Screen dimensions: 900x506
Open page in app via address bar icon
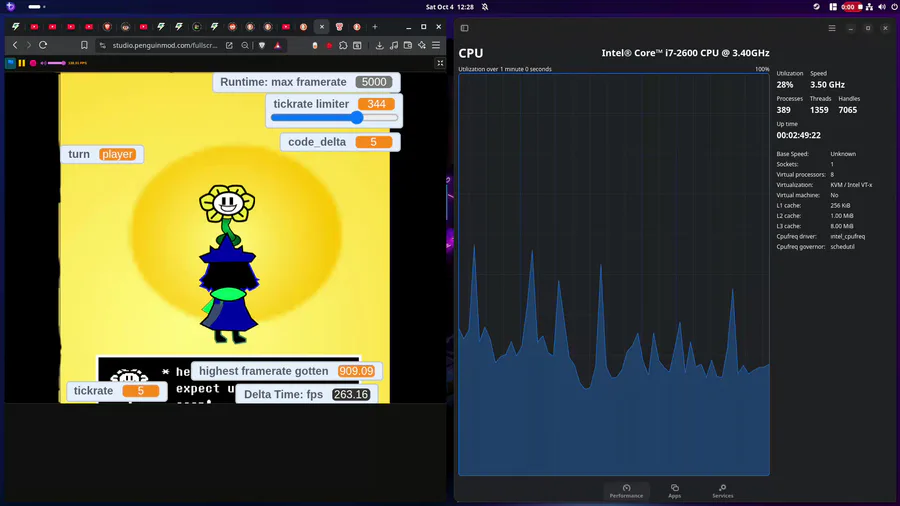(x=229, y=45)
